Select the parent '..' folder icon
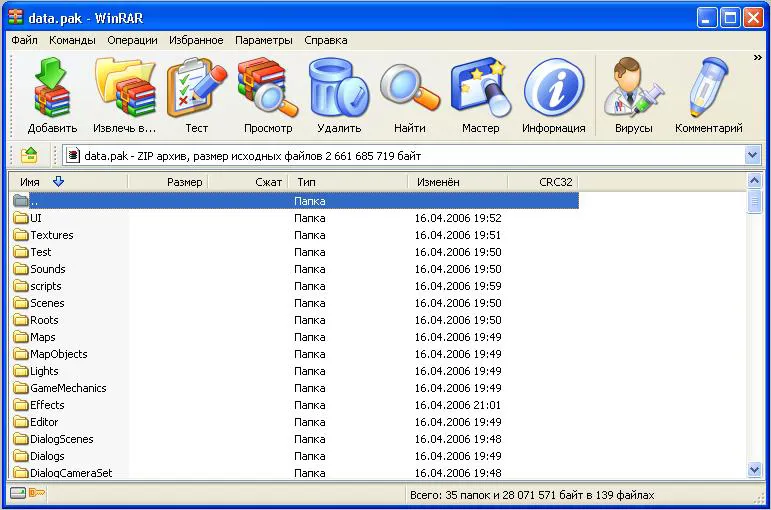The image size is (771, 510). pos(21,201)
